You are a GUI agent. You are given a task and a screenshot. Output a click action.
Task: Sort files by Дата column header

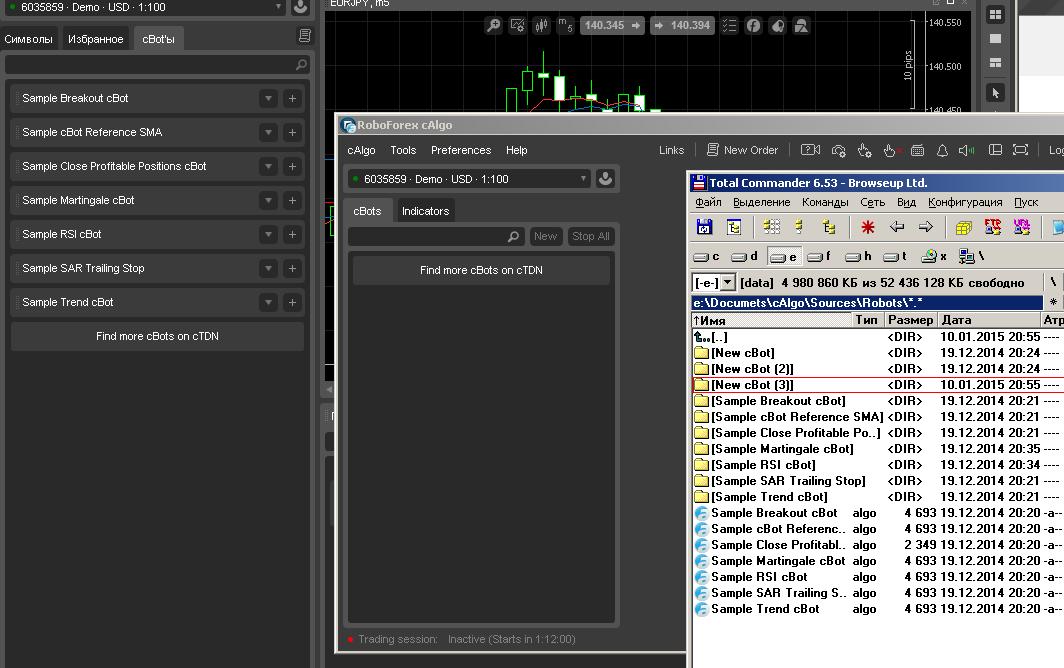point(987,320)
